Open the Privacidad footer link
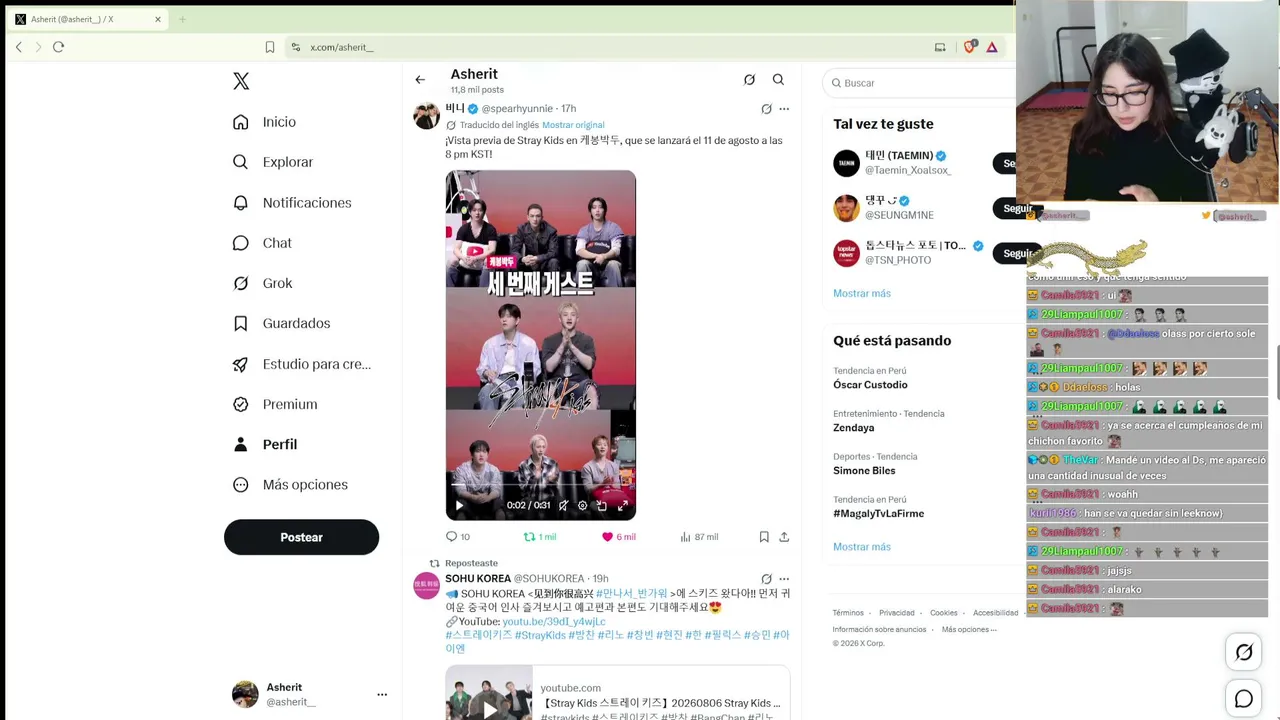 pos(897,613)
